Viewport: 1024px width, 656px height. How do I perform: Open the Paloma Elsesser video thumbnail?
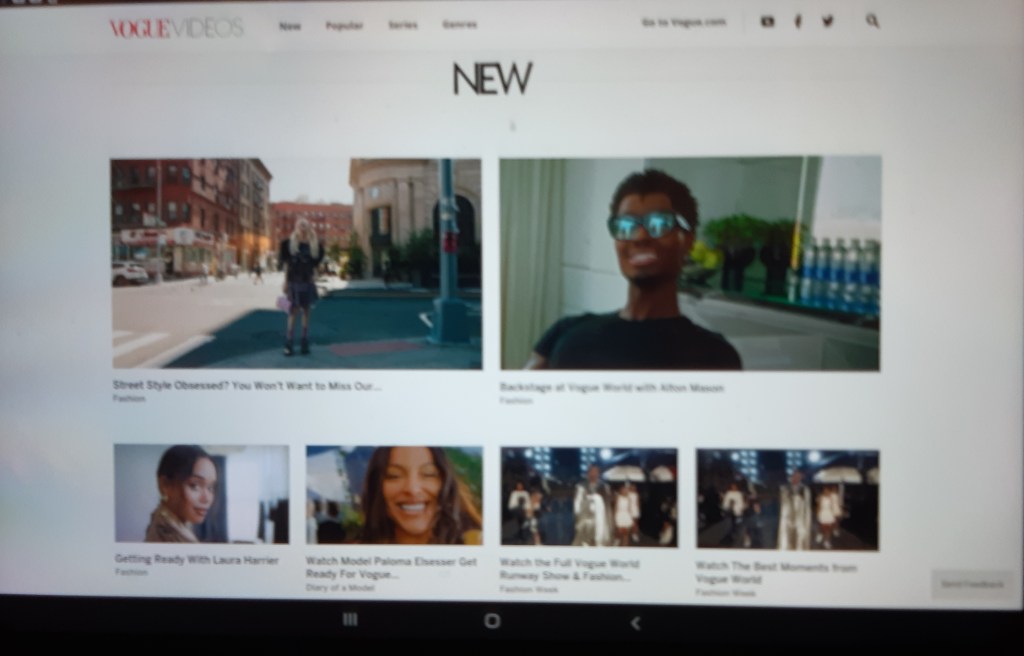[x=394, y=495]
